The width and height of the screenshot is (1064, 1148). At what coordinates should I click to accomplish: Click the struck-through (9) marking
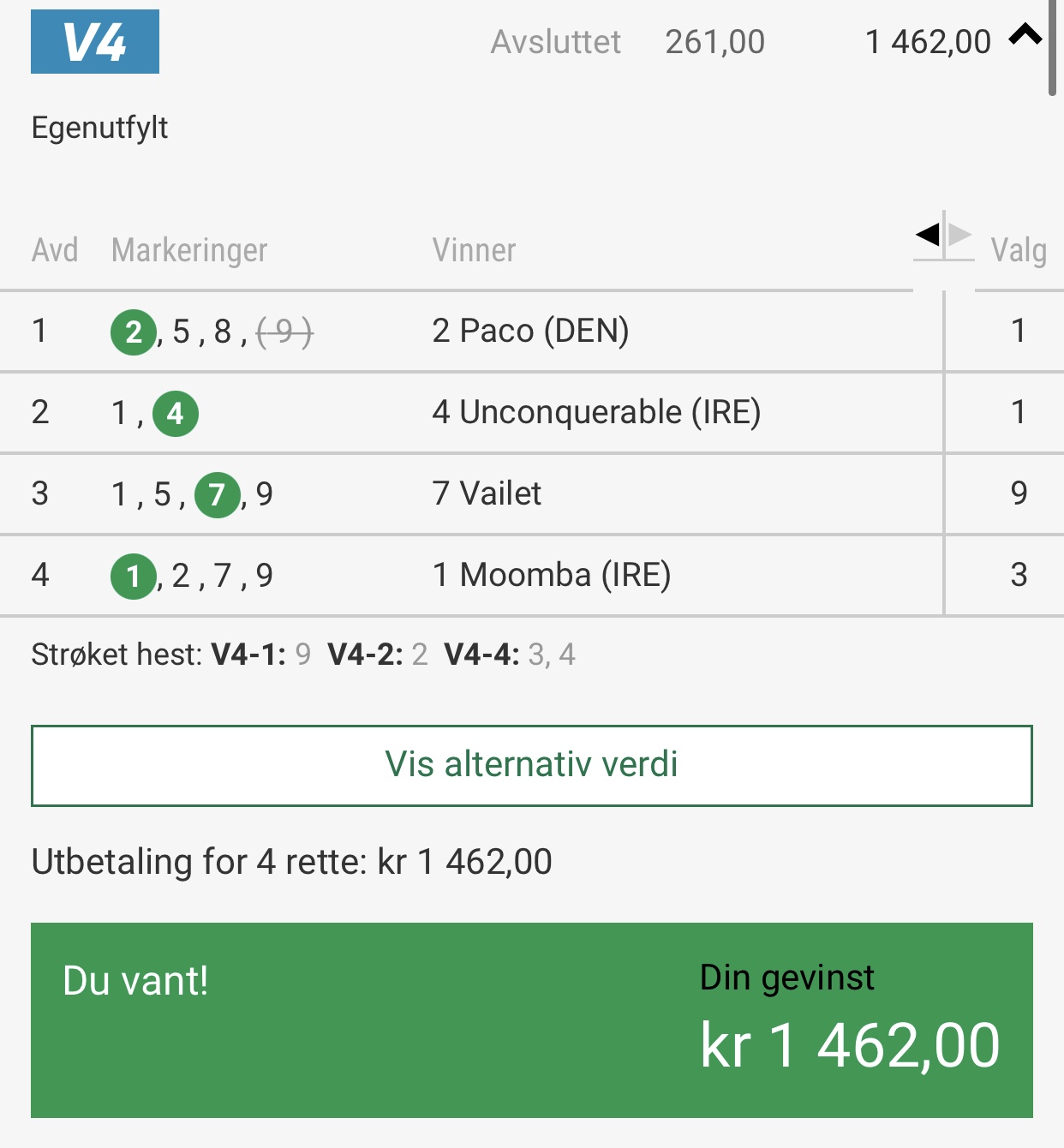pos(284,332)
